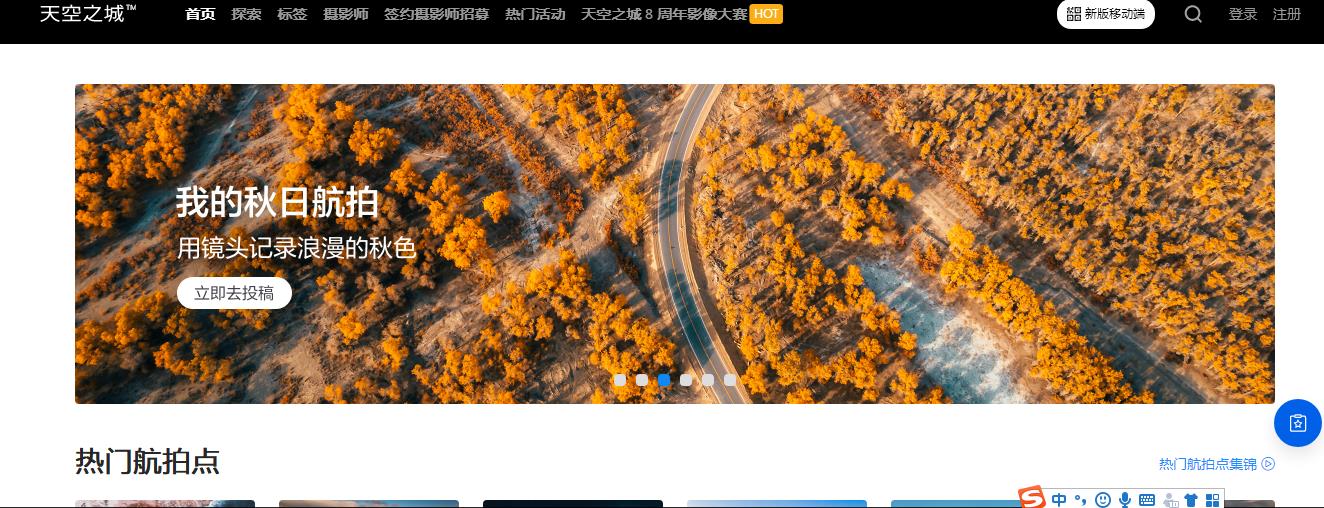Image resolution: width=1324 pixels, height=508 pixels.
Task: Open the 标签 navigation item
Action: pos(292,14)
